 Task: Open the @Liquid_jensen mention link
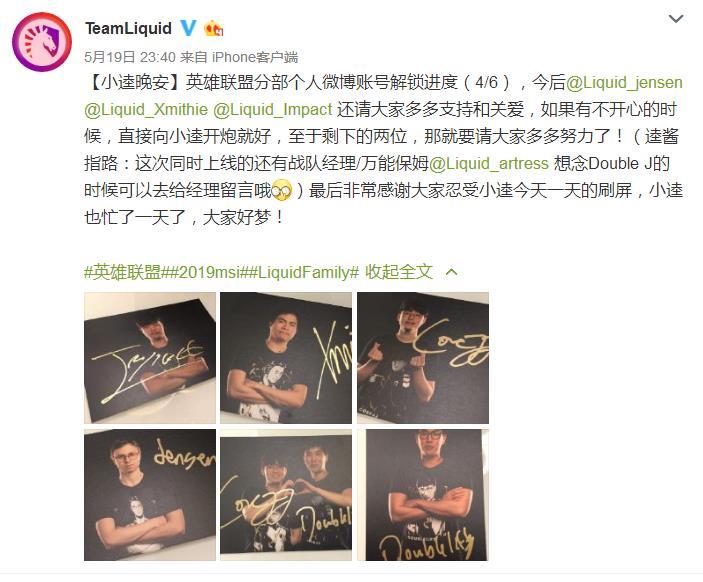click(624, 83)
